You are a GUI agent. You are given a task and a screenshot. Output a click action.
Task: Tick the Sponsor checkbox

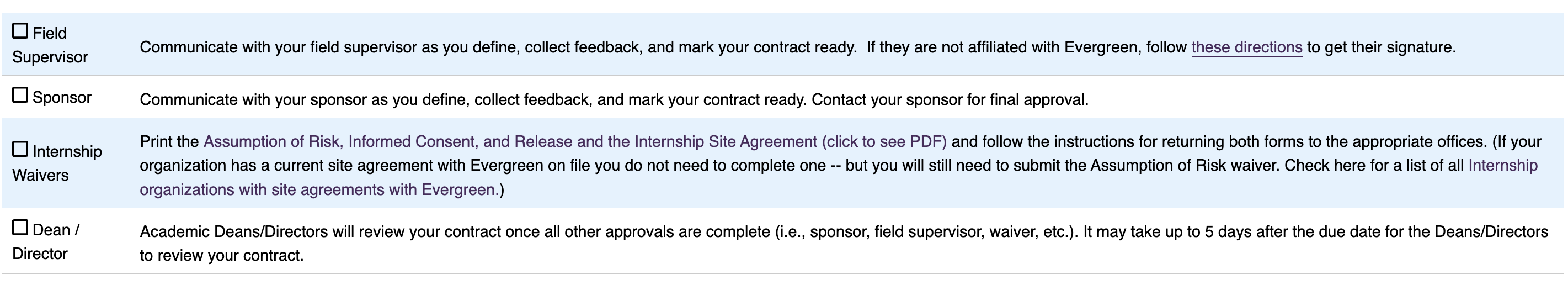pos(20,95)
